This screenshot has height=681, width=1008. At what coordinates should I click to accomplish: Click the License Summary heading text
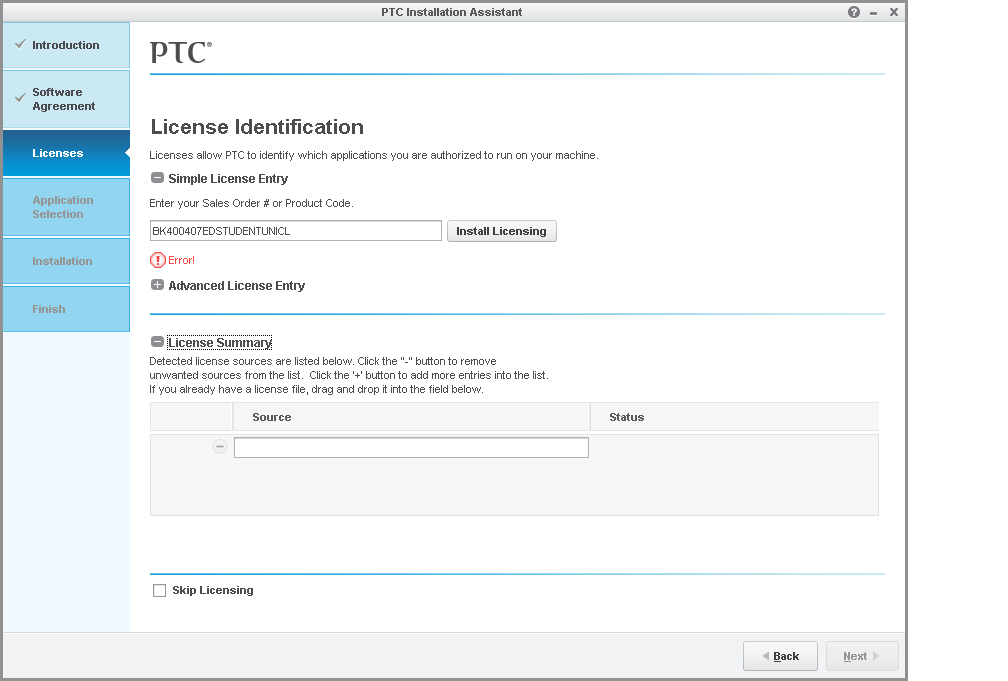[x=220, y=343]
